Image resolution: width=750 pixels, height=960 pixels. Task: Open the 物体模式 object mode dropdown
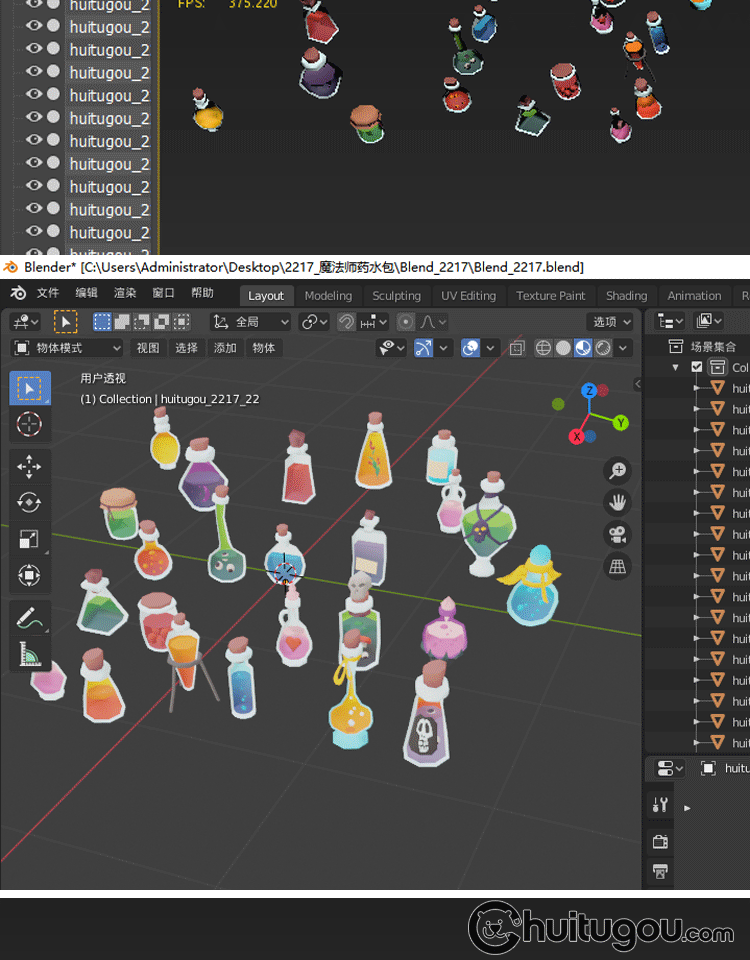click(67, 348)
